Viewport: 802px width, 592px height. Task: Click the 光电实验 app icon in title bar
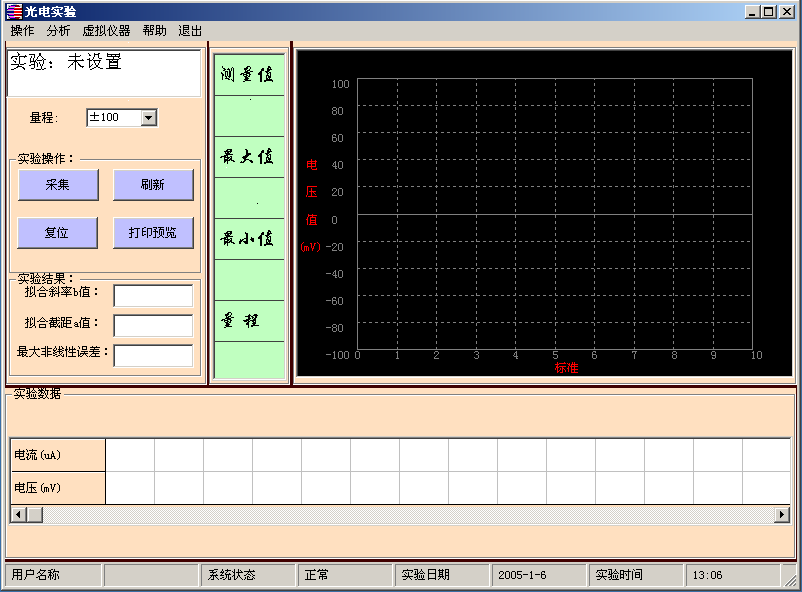tap(14, 12)
